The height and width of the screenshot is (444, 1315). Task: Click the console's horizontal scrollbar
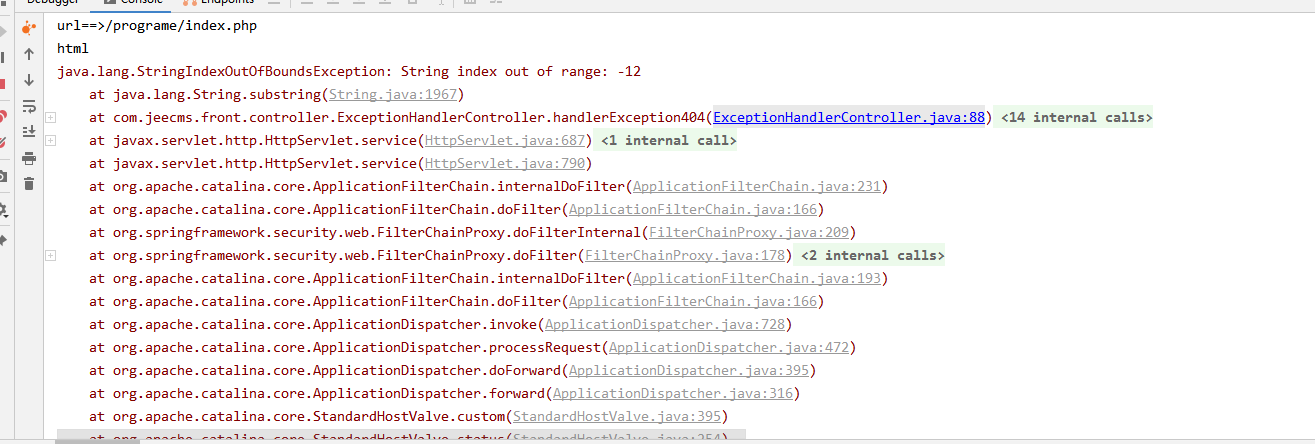coord(400,436)
